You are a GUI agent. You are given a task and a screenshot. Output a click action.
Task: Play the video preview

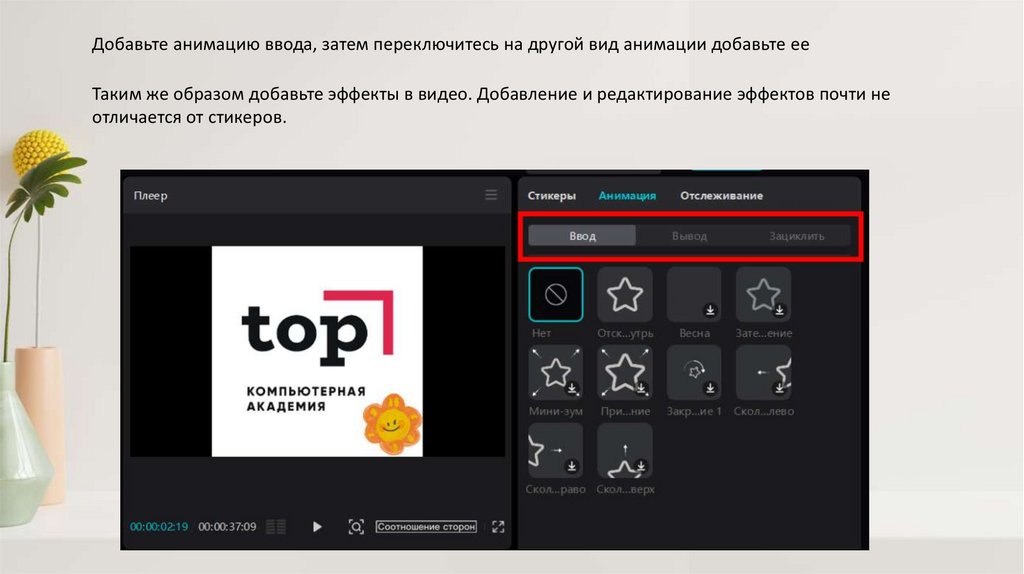(317, 526)
